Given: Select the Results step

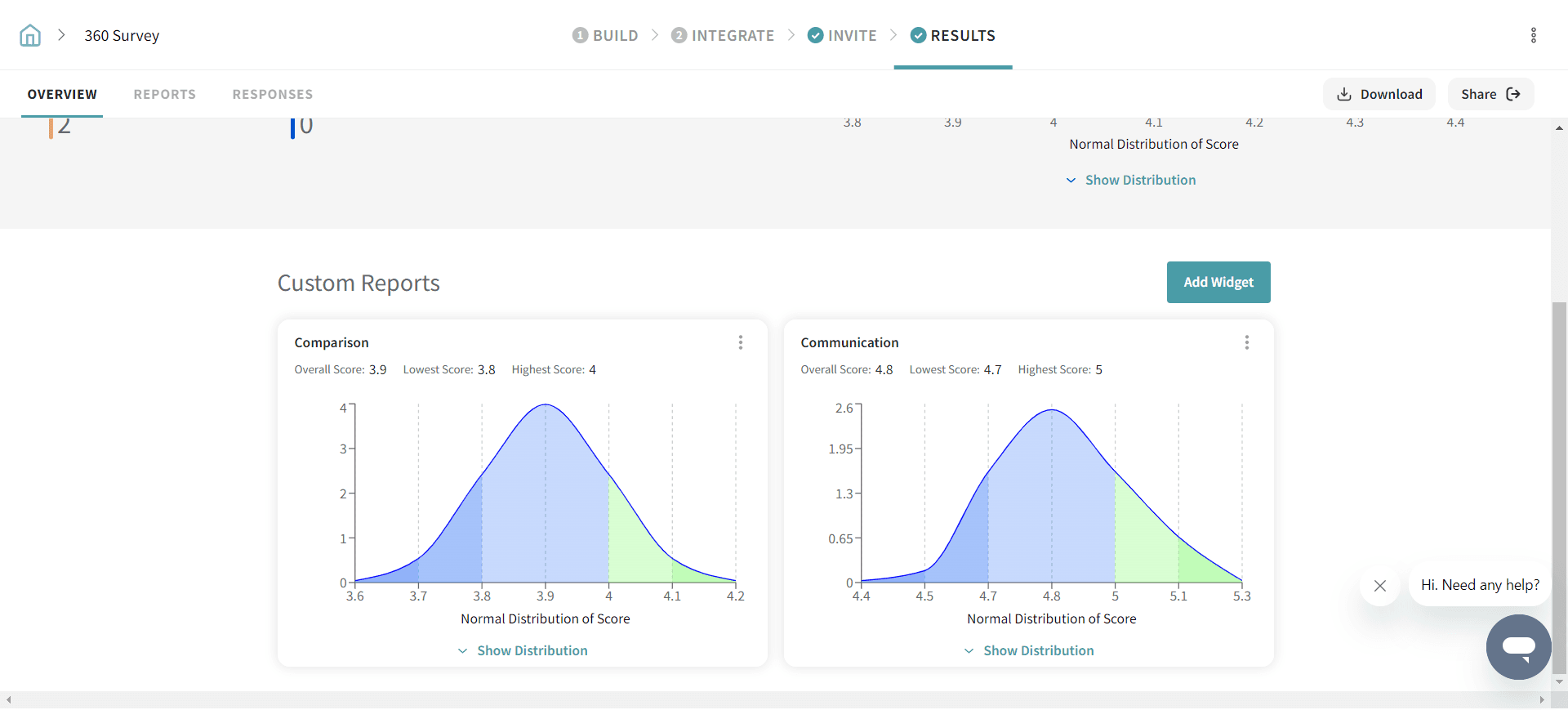Looking at the screenshot, I should 953,35.
